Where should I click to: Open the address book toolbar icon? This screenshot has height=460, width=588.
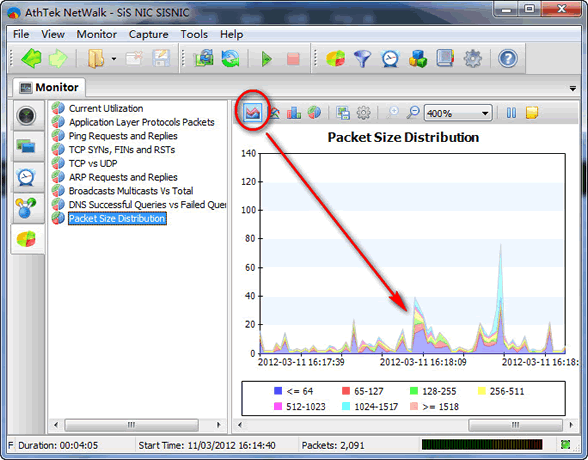tap(445, 58)
